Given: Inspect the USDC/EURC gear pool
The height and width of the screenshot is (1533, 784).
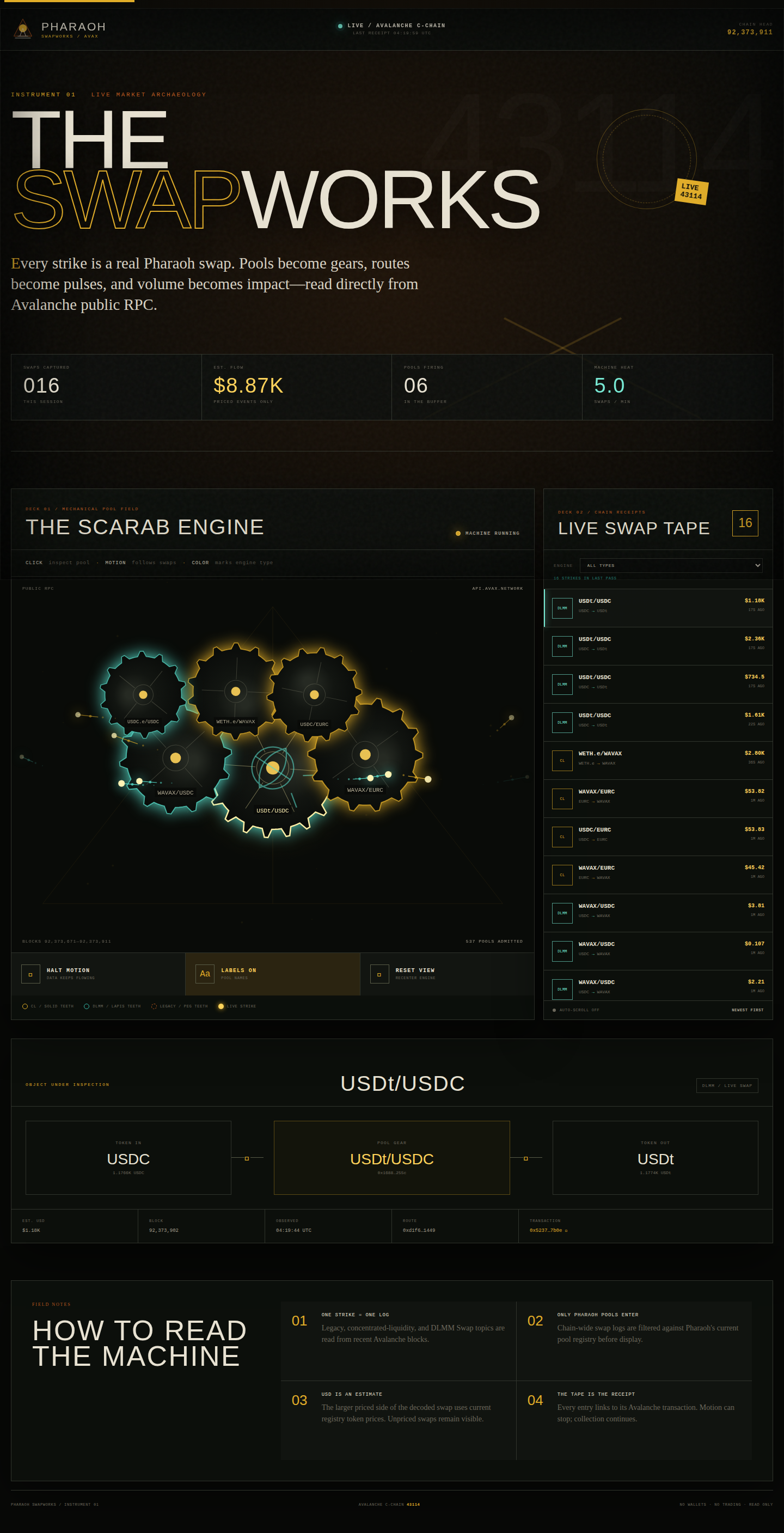Looking at the screenshot, I should click(314, 694).
